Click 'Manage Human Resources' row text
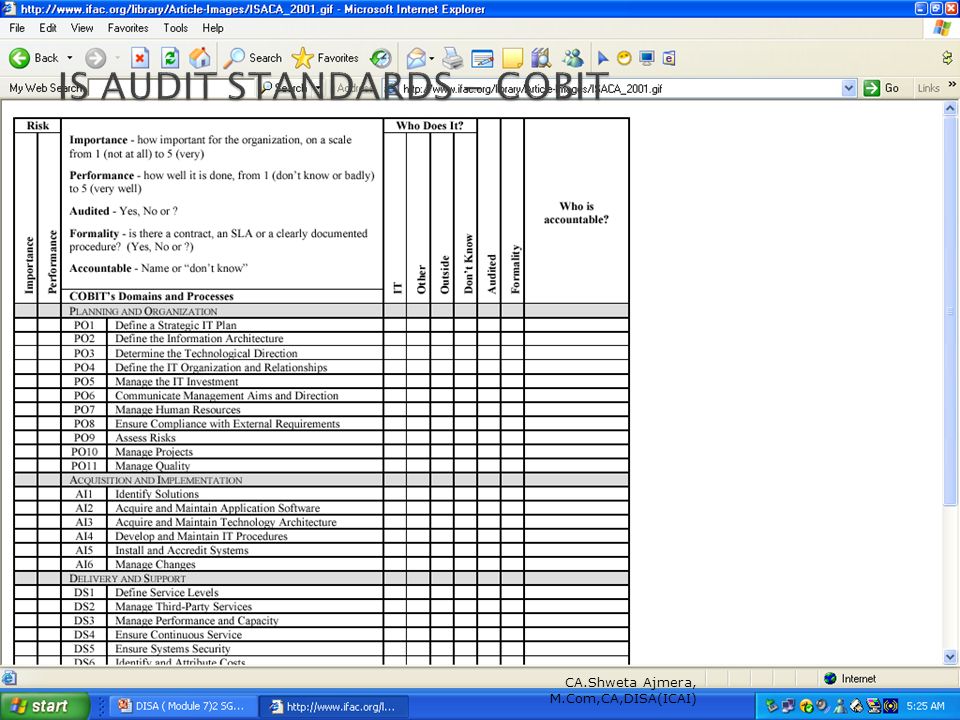 (x=178, y=410)
